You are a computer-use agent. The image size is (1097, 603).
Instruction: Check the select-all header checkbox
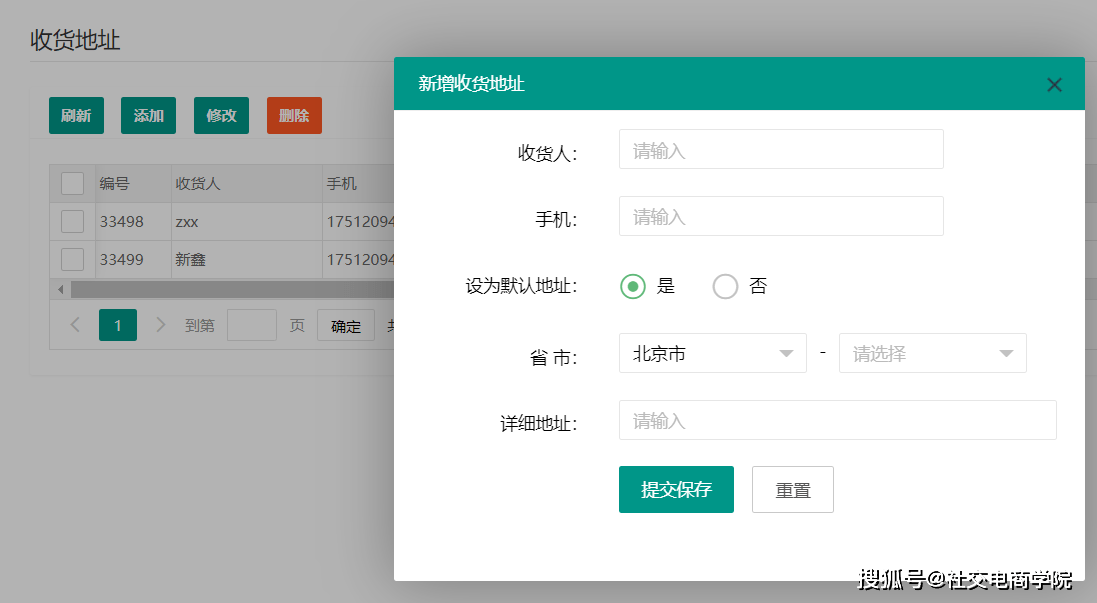click(x=72, y=183)
